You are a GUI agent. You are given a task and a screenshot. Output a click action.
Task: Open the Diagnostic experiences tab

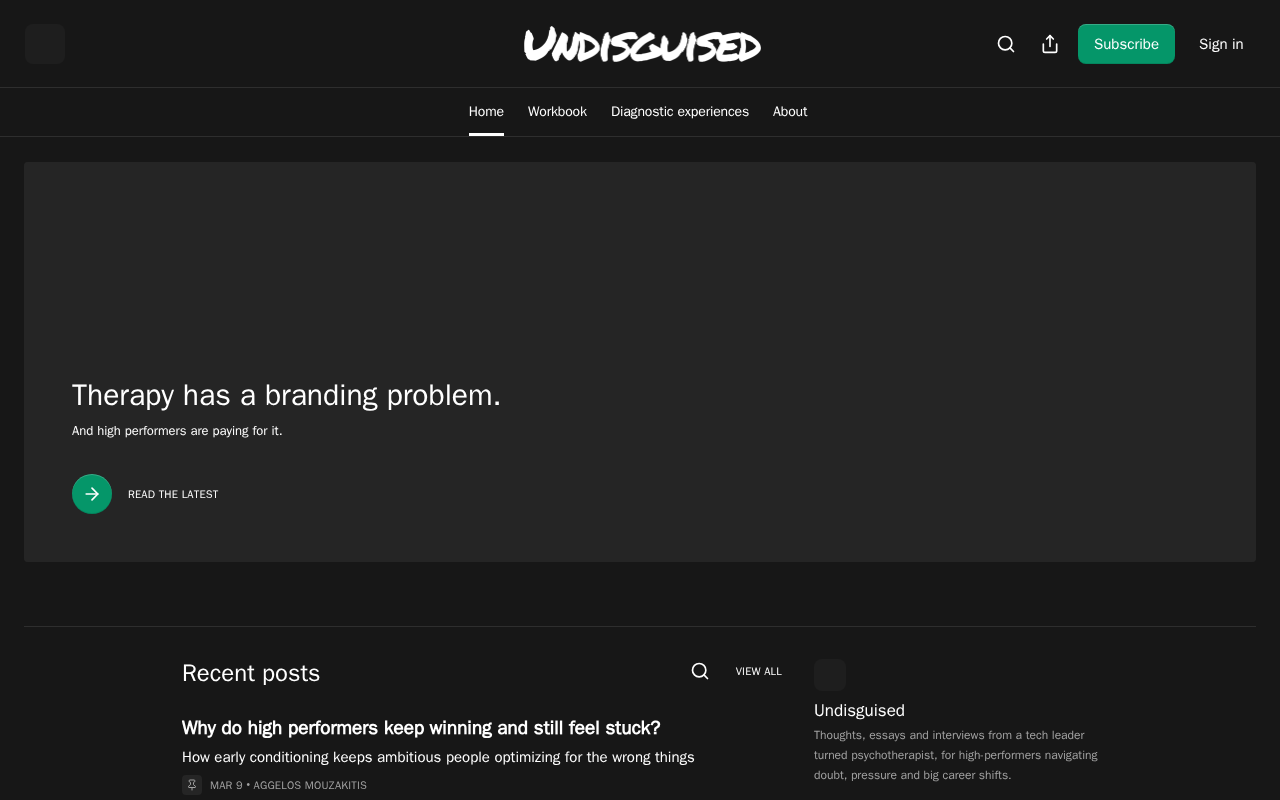pos(680,112)
